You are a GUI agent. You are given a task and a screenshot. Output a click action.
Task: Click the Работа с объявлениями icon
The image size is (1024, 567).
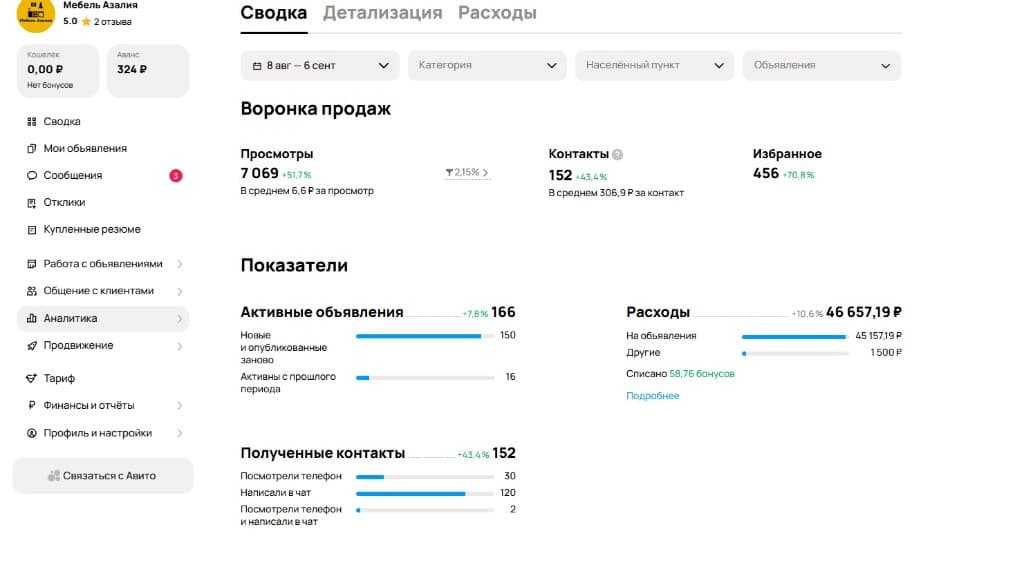pyautogui.click(x=31, y=264)
